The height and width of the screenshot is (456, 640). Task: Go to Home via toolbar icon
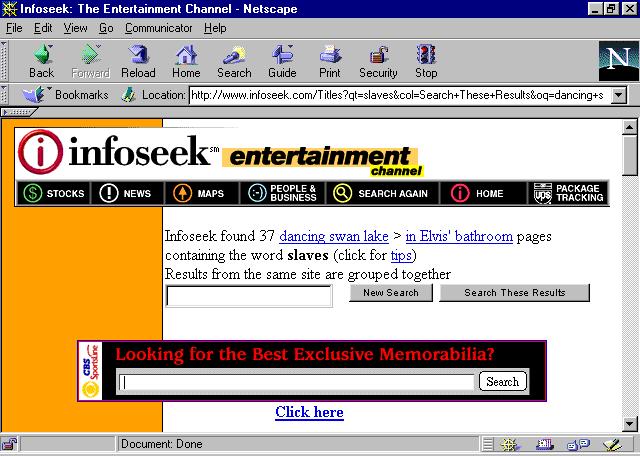186,61
